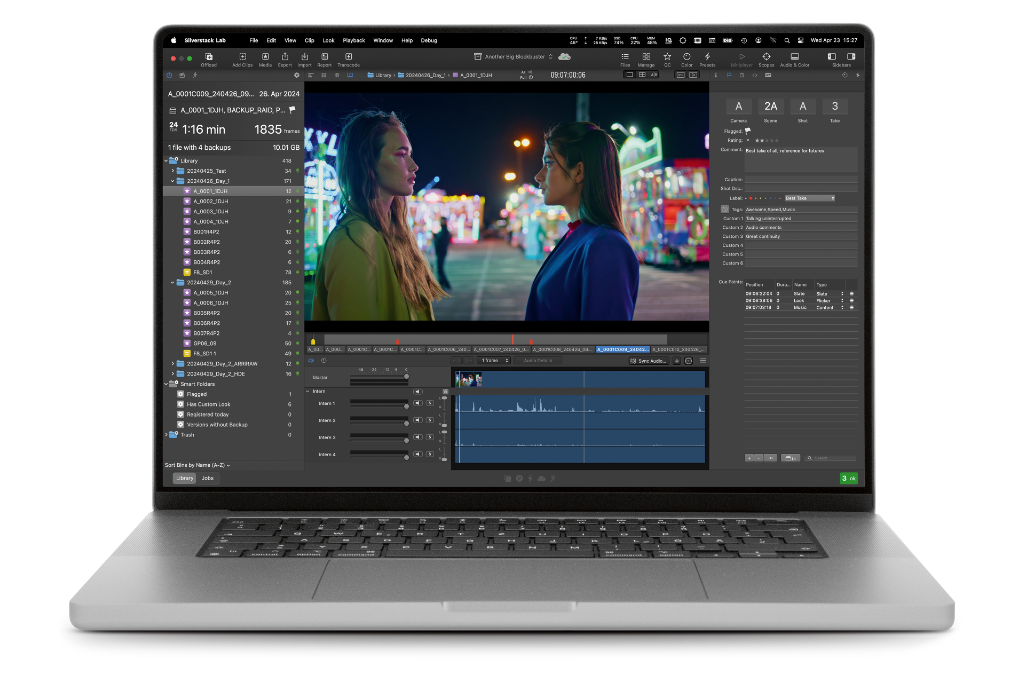Switch to the Jobs tab
1024x683 pixels.
208,478
